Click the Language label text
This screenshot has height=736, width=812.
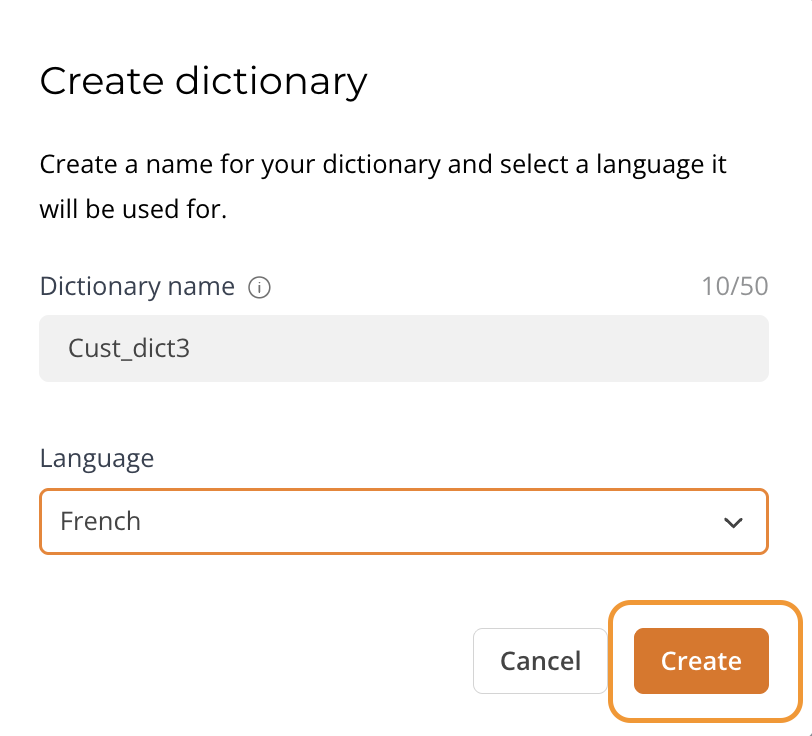point(97,458)
